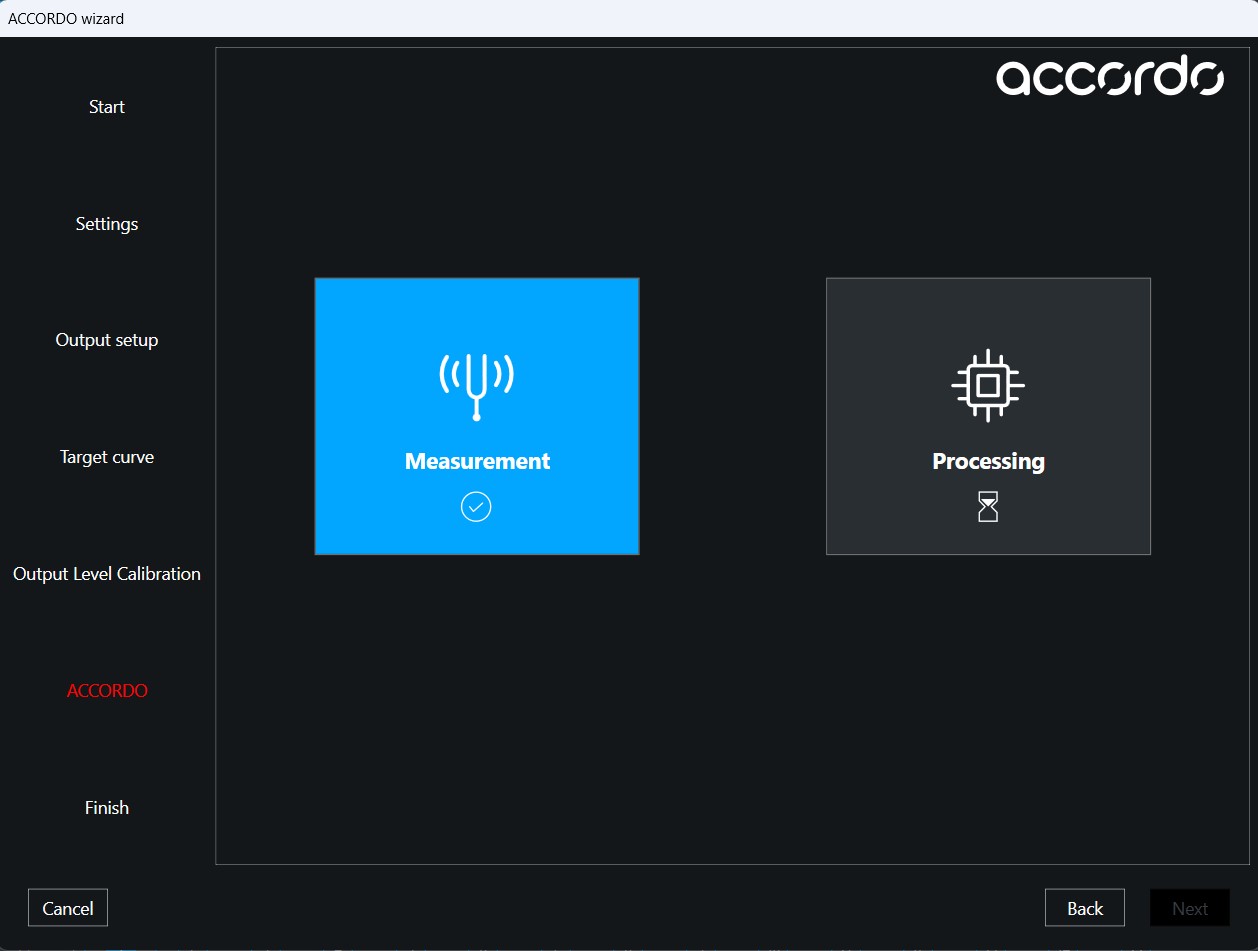This screenshot has height=951, width=1258.
Task: Click the Measurement tile label
Action: pos(477,461)
